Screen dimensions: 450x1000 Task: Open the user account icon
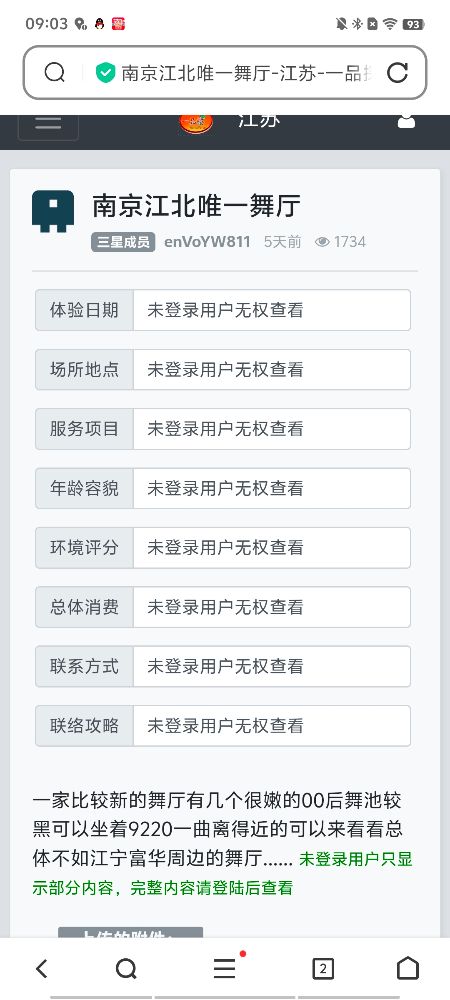click(x=407, y=121)
